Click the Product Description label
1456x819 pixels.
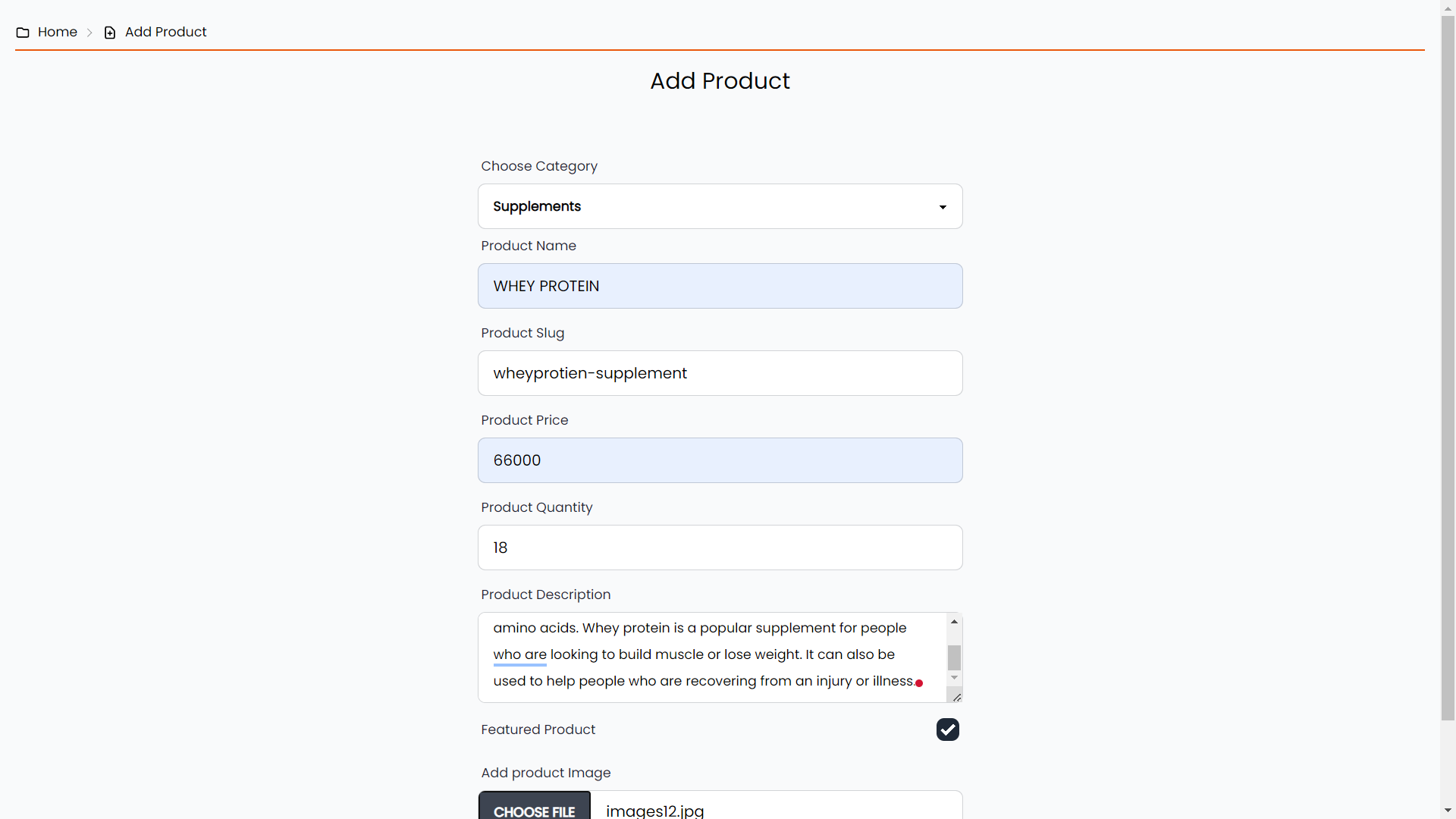(545, 595)
